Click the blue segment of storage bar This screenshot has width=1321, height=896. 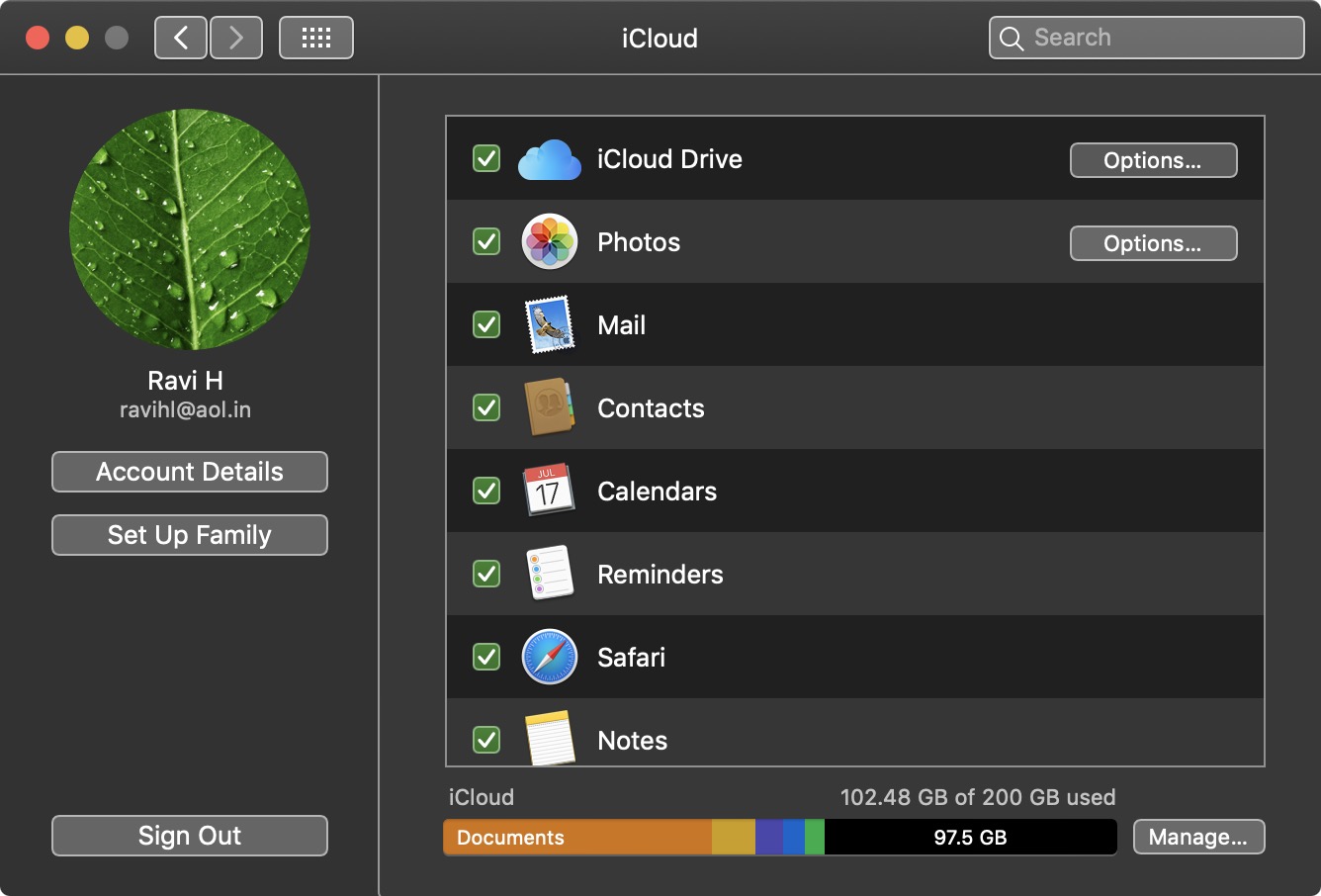pos(794,837)
